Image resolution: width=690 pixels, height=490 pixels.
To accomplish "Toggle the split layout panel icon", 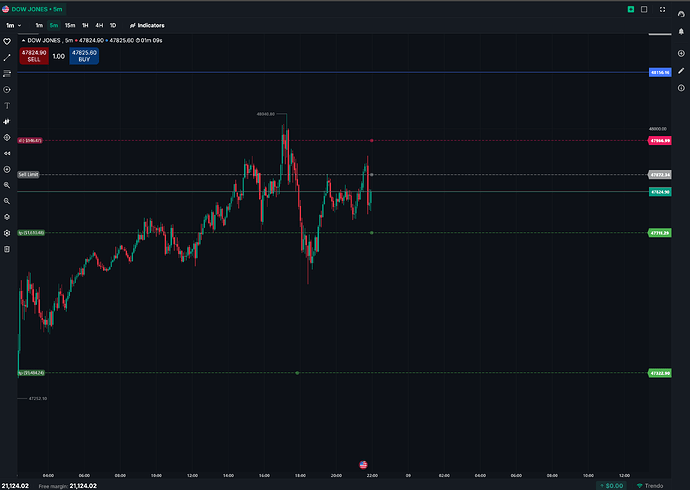I will (644, 9).
